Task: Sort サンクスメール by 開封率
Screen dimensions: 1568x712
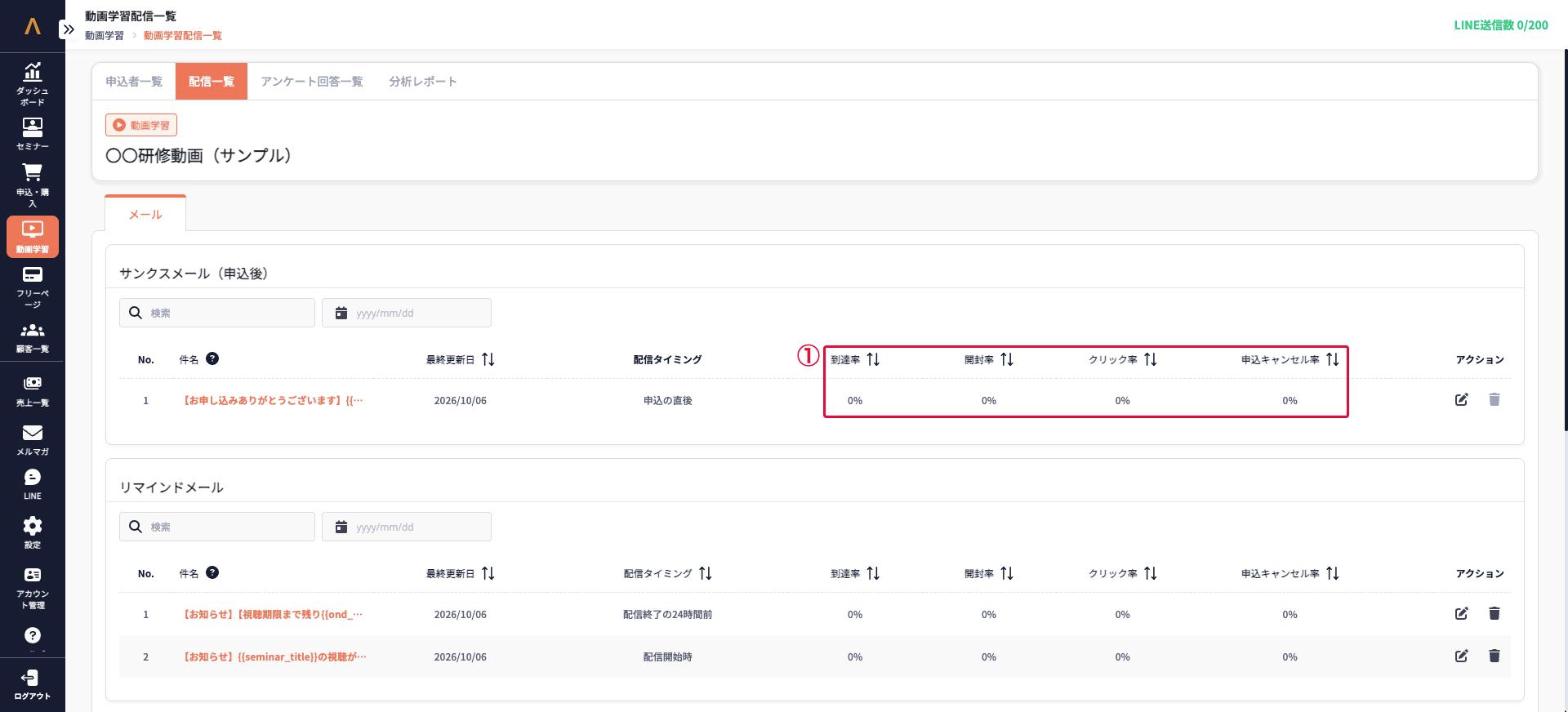Action: [x=1007, y=360]
